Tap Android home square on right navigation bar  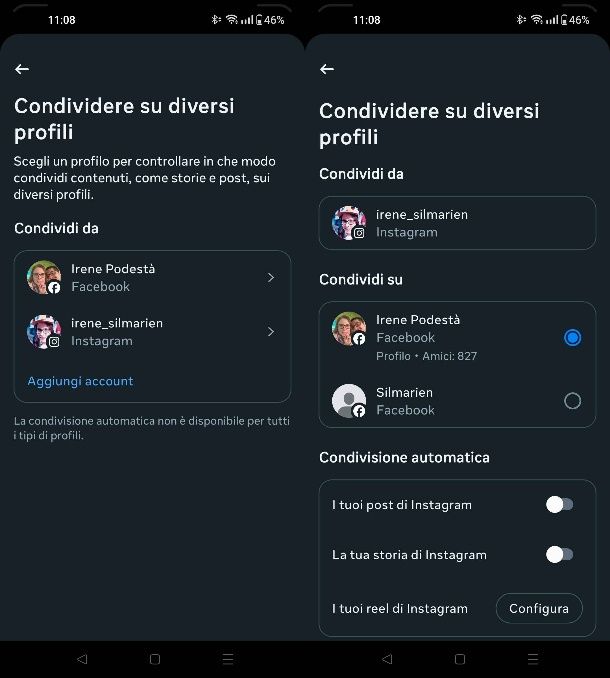460,659
